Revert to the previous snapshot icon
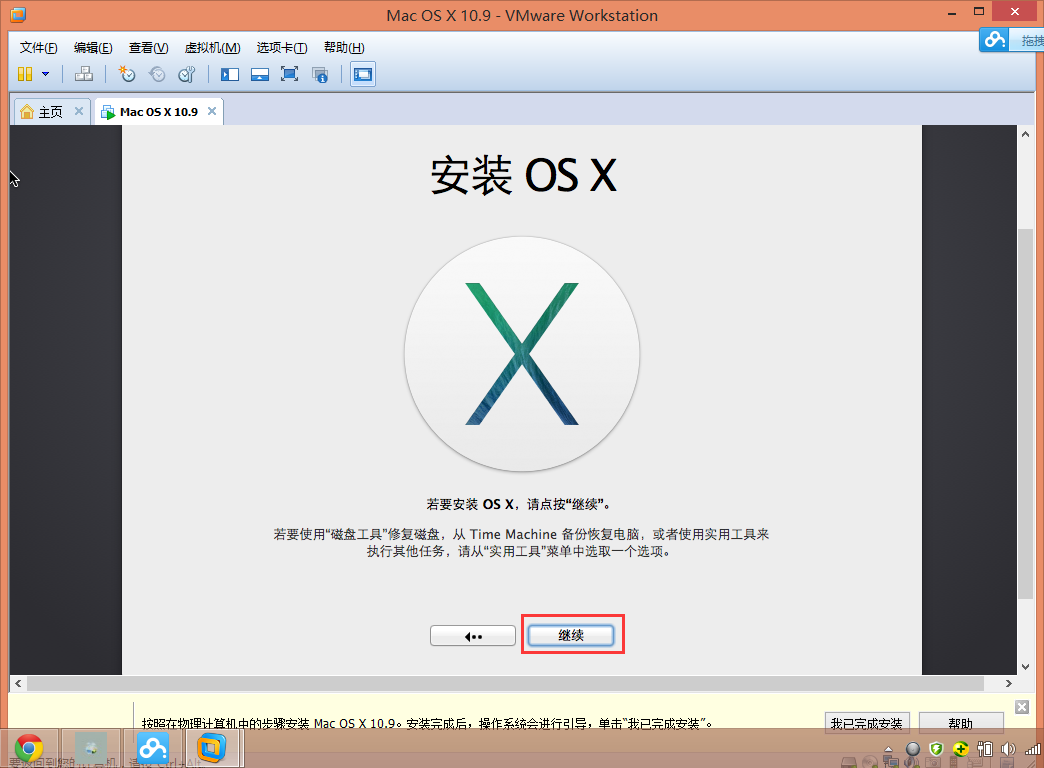Image resolution: width=1044 pixels, height=768 pixels. click(x=157, y=74)
